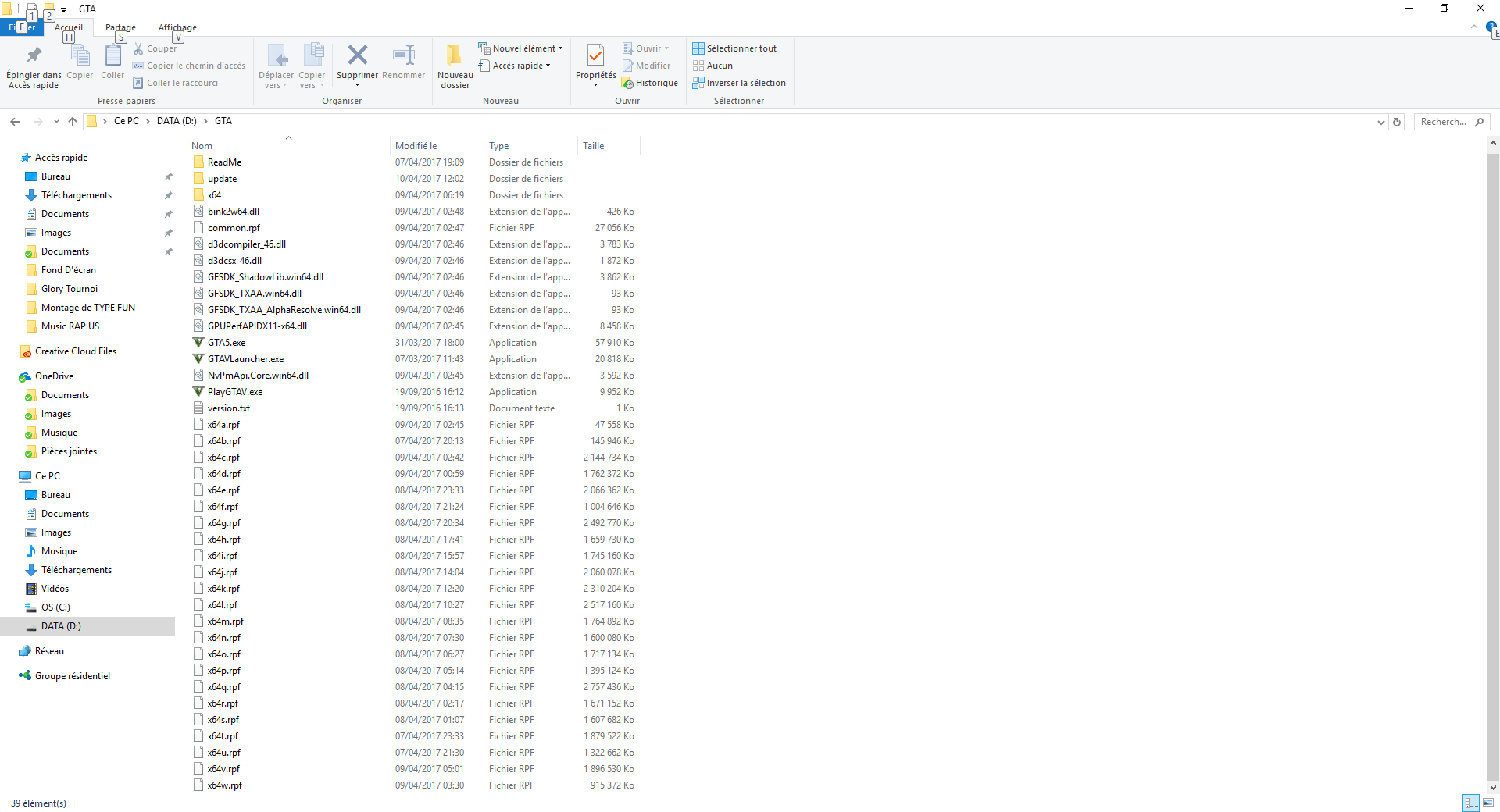Switch to details view layout
The image size is (1500, 812).
1471,803
